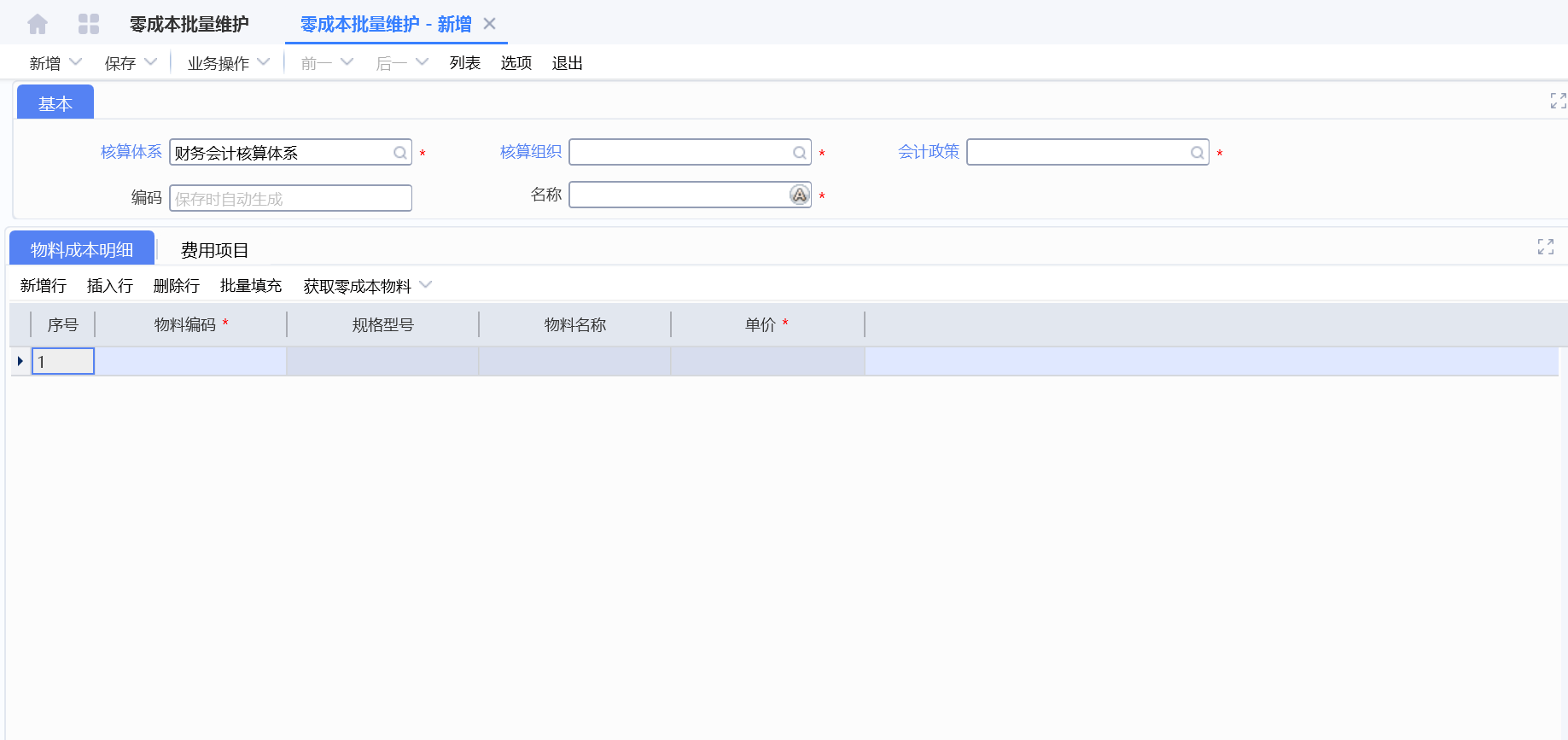This screenshot has height=740, width=1568.
Task: Focus the 核算组织 input field
Action: 691,153
